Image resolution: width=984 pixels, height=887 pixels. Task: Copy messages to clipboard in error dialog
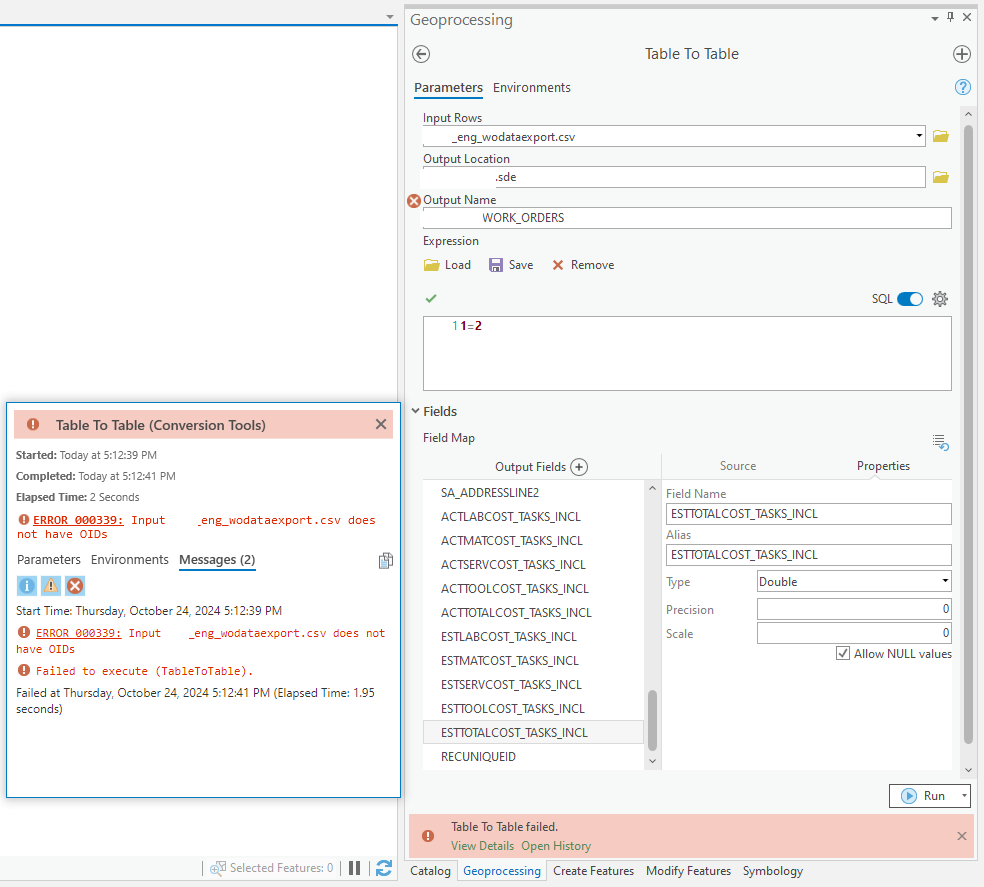coord(386,560)
